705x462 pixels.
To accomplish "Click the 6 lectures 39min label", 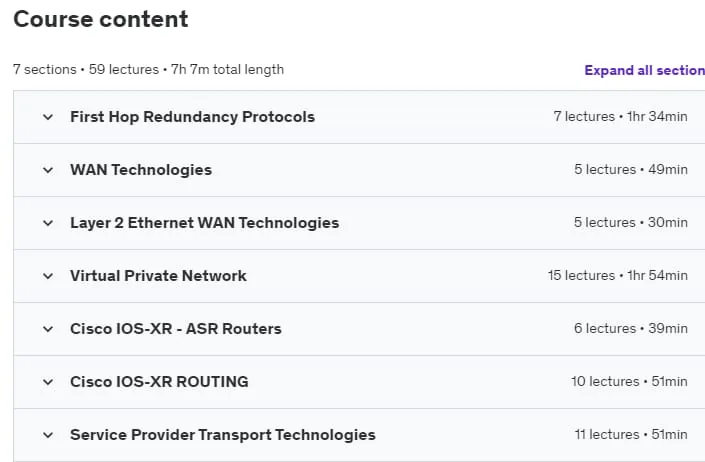I will pos(631,329).
